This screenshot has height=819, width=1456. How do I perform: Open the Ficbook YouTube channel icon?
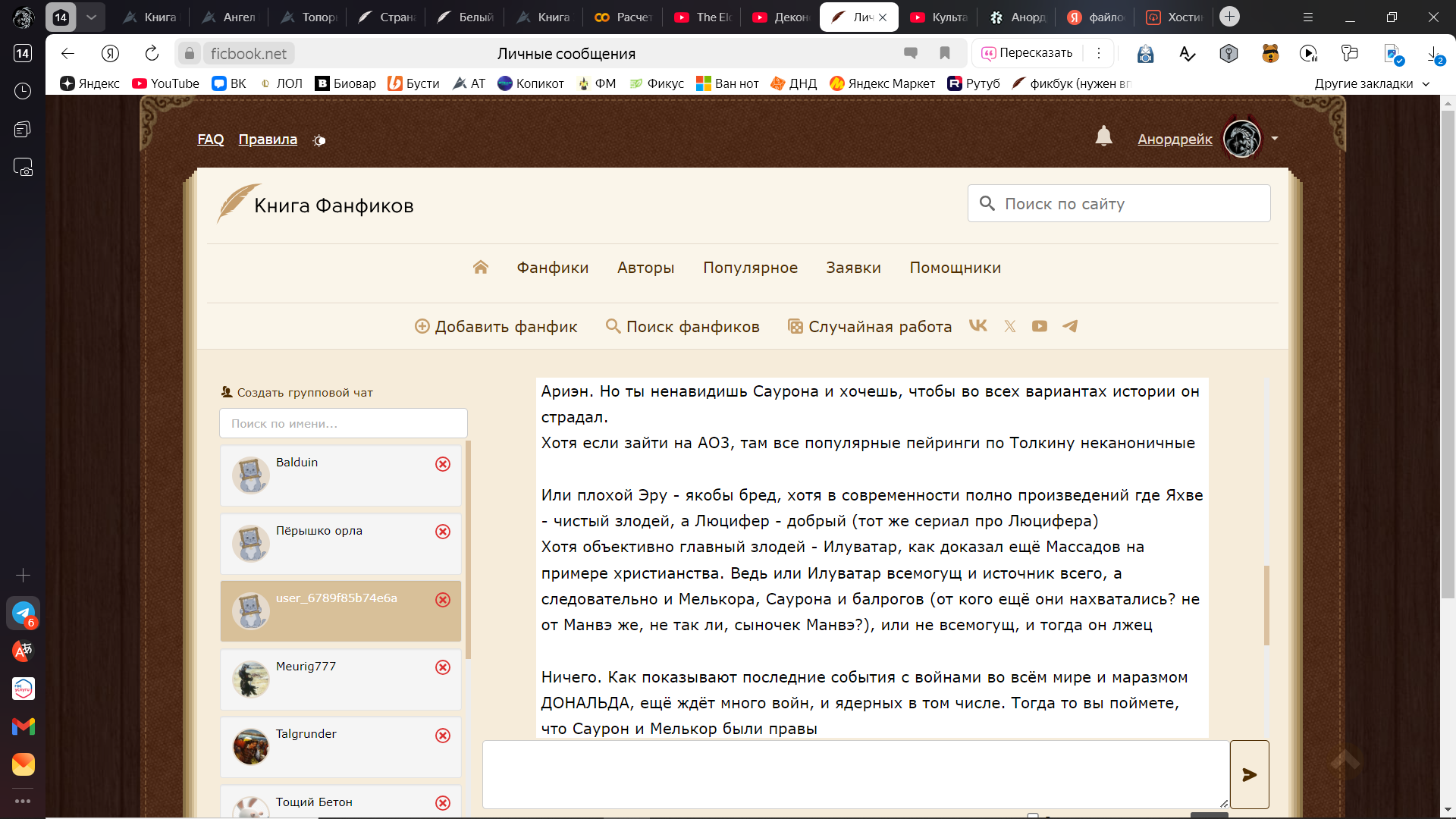[x=1040, y=326]
